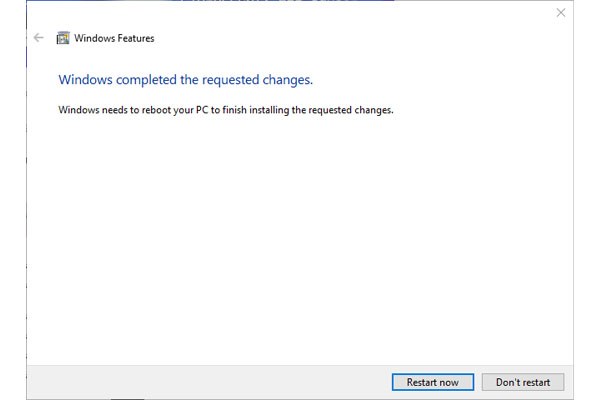
Task: Return to the previous page with left arrow
Action: [39, 38]
